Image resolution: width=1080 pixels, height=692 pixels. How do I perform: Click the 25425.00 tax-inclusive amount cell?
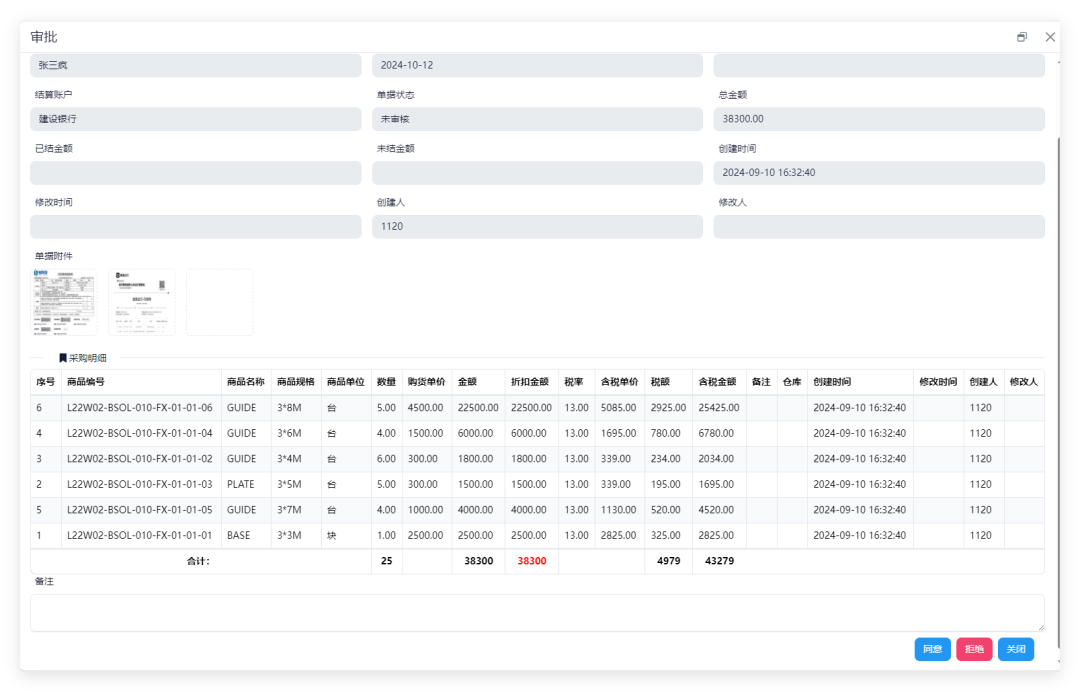[718, 408]
